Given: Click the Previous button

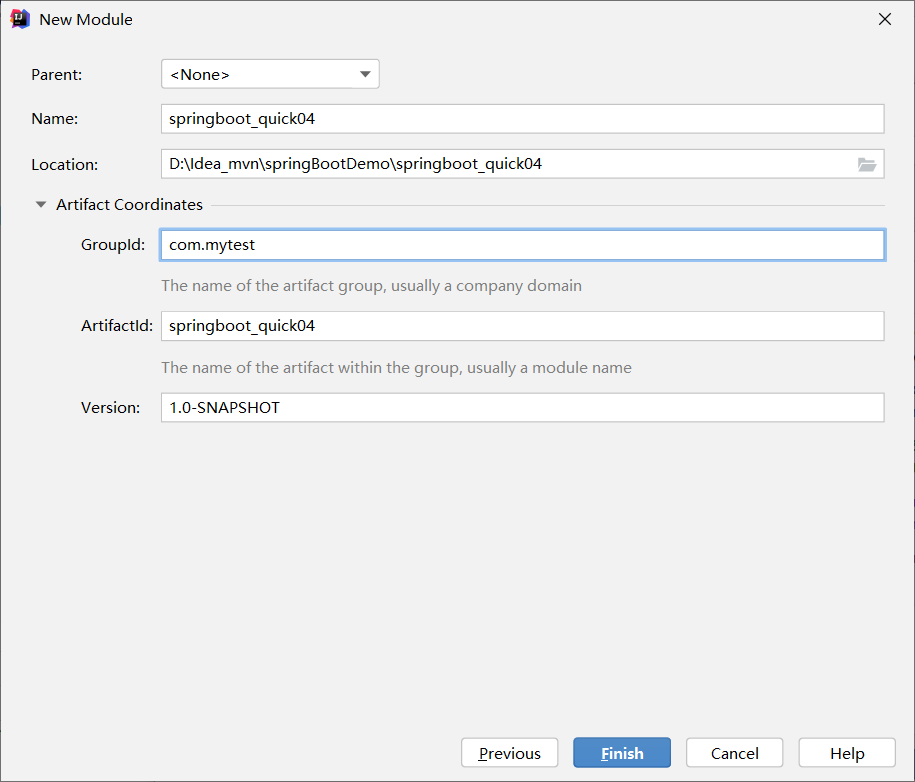Looking at the screenshot, I should (x=509, y=752).
